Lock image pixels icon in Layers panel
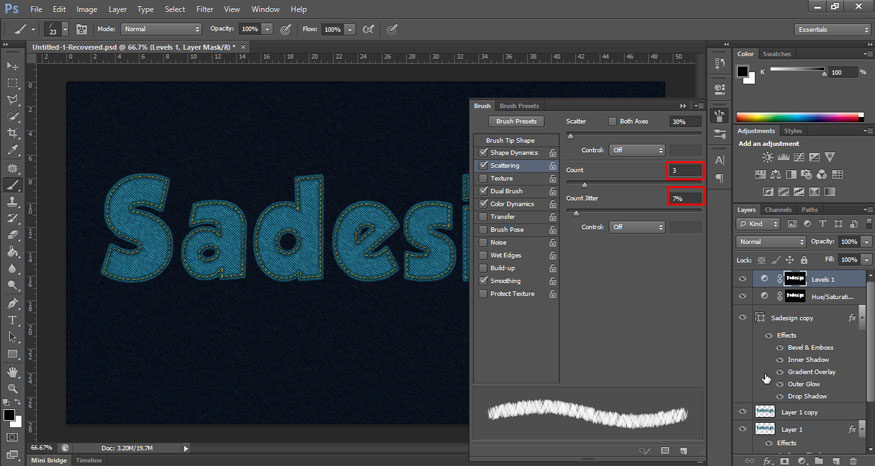Screen dimensions: 875x466 pyautogui.click(x=776, y=260)
